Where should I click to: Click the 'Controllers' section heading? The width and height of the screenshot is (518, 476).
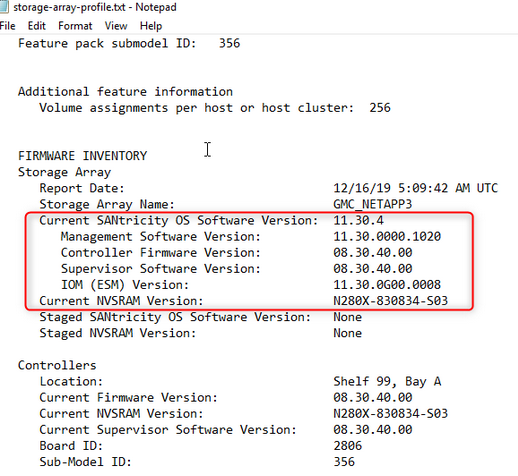coord(57,365)
